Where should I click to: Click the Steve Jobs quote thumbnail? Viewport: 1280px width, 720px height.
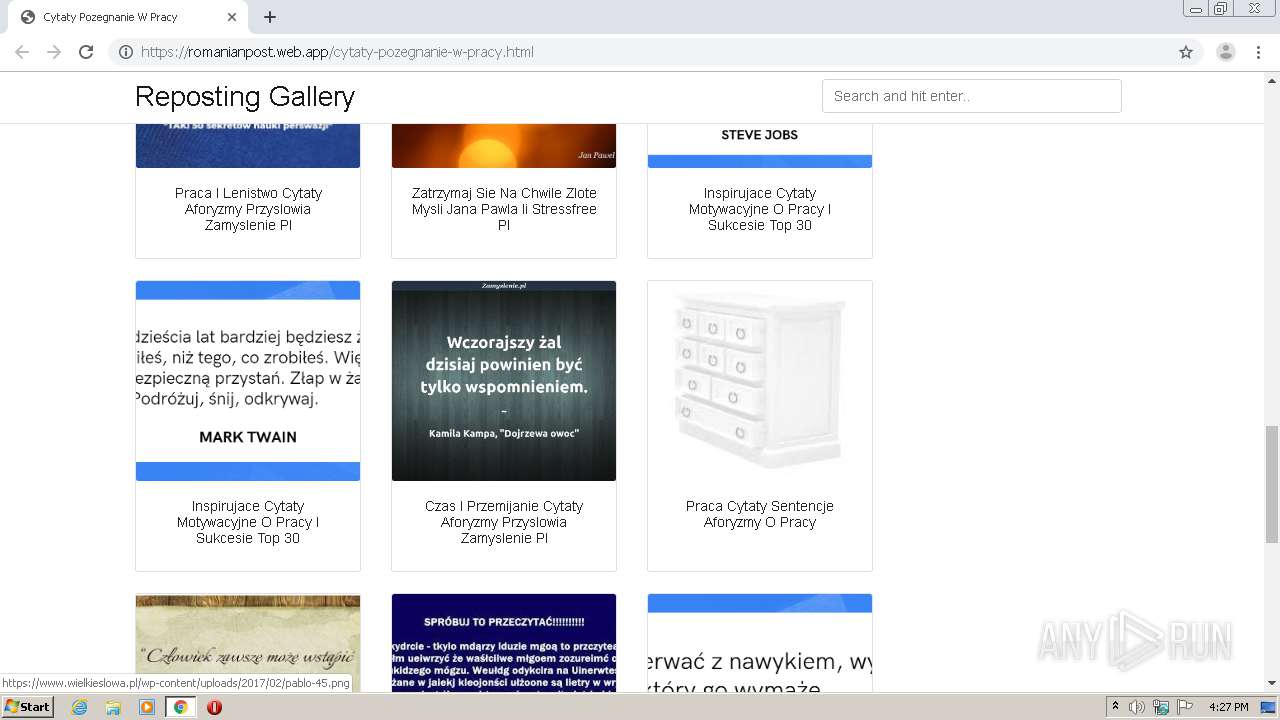[760, 146]
